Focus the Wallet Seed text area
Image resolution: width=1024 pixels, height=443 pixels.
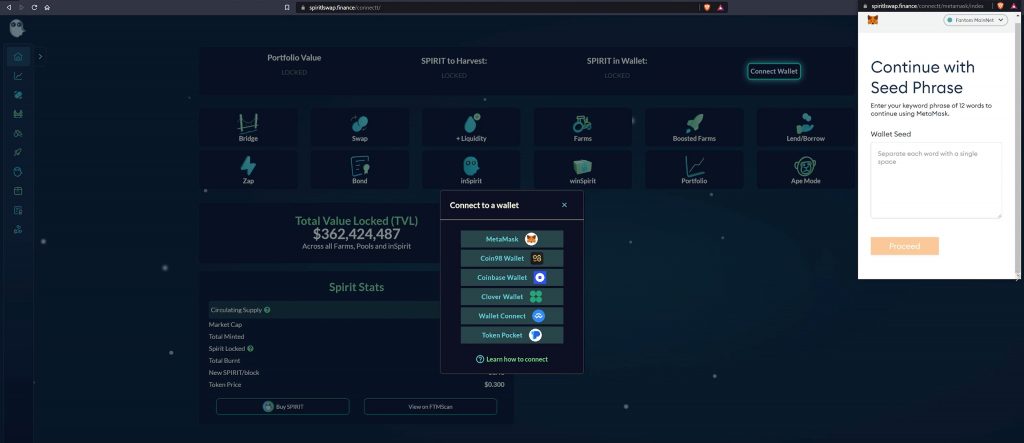(x=936, y=180)
